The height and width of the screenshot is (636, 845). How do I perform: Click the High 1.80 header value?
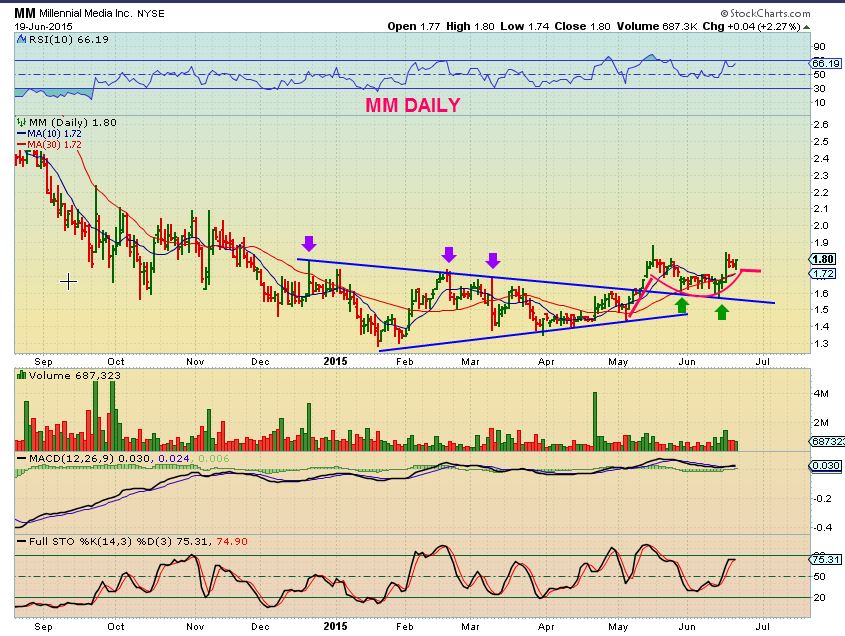470,26
